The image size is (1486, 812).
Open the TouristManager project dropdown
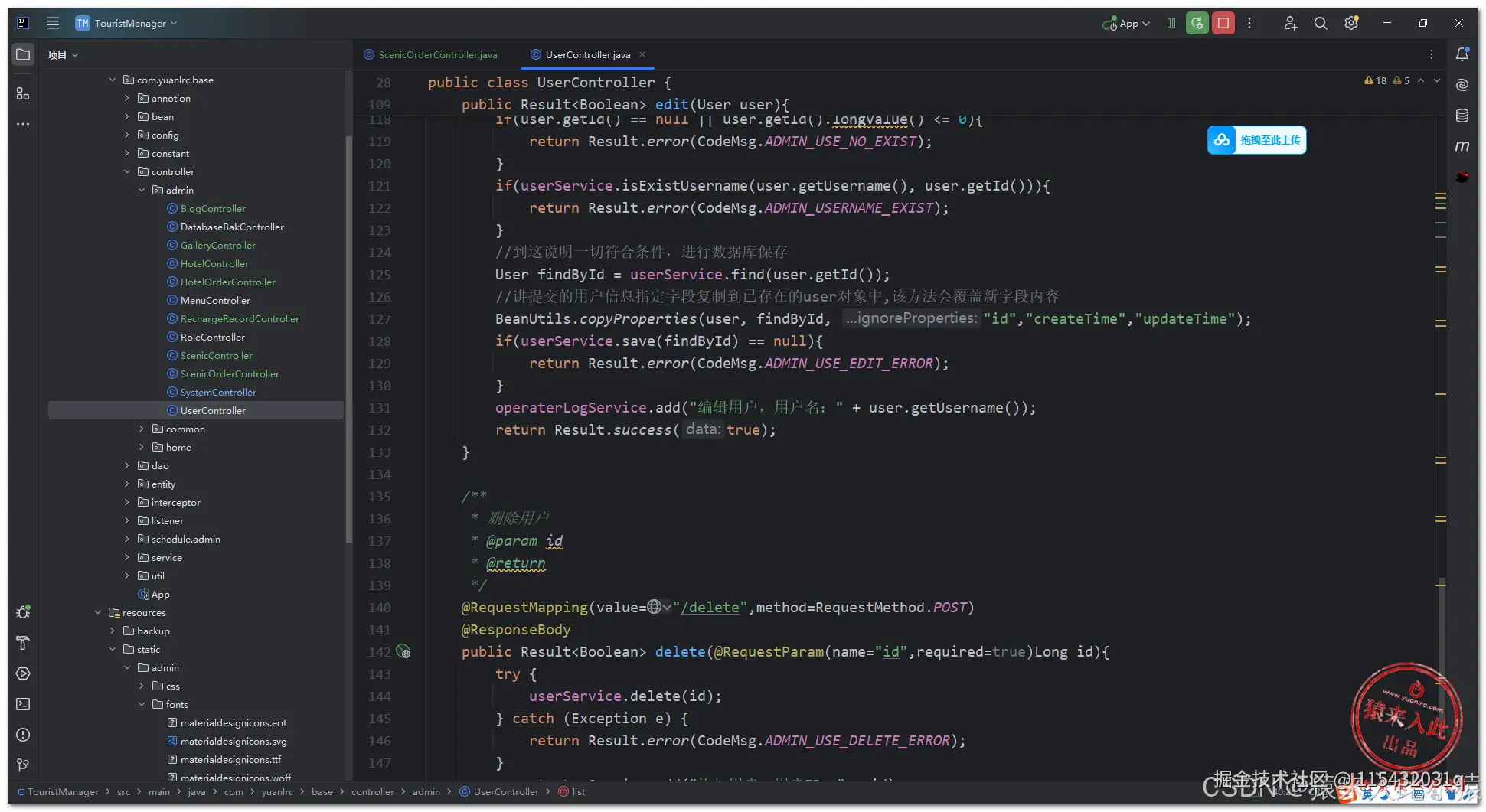(x=126, y=23)
